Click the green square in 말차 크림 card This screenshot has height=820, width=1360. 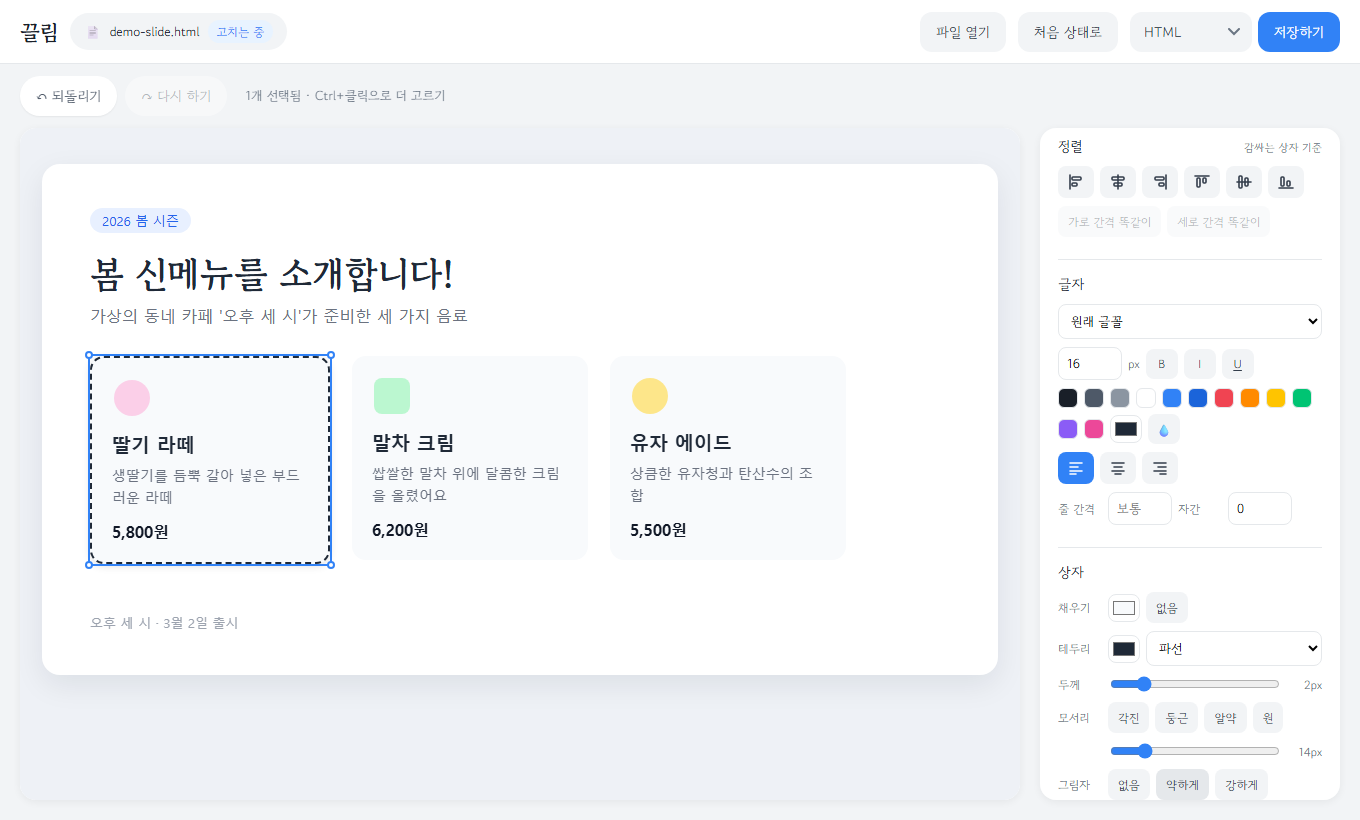[x=392, y=396]
